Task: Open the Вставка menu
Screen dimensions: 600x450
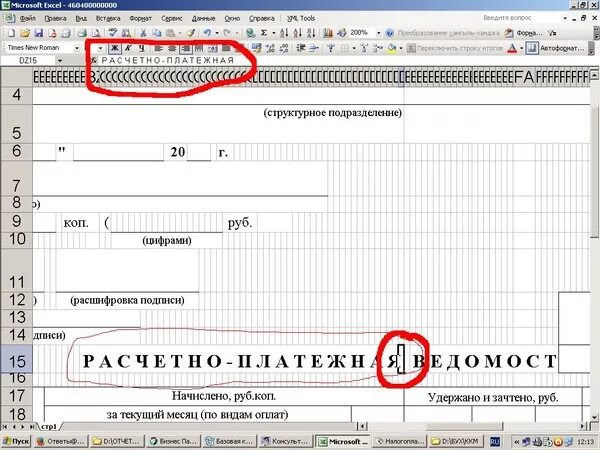Action: tap(108, 18)
